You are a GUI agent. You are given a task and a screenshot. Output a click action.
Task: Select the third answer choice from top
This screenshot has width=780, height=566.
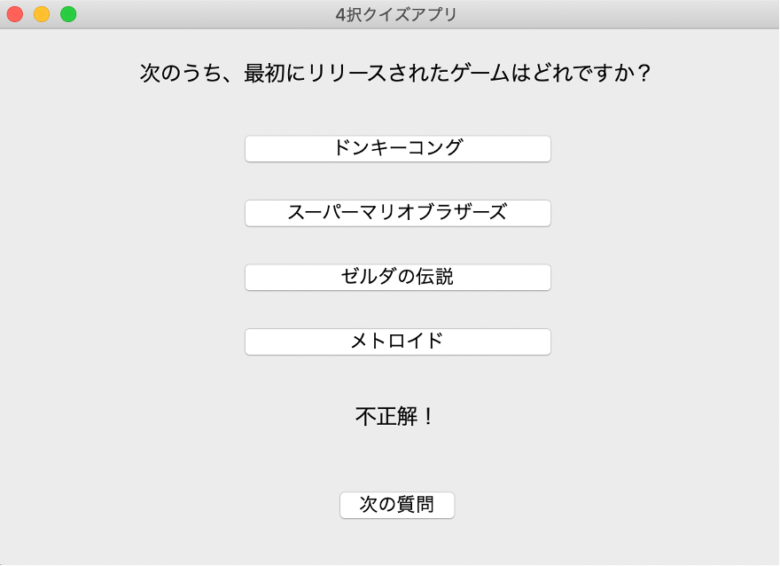pyautogui.click(x=397, y=277)
